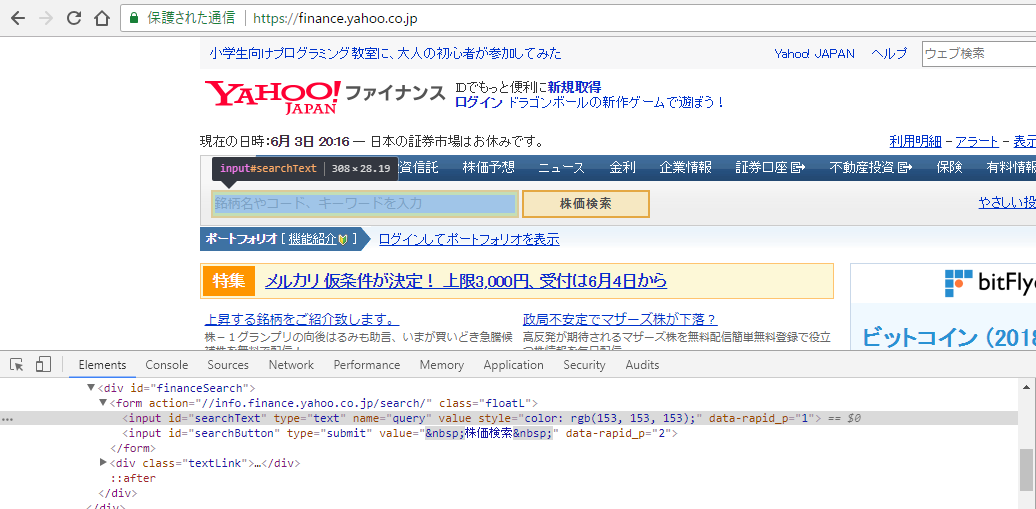Select 株価予想 in the navigation bar
This screenshot has width=1036, height=509.
tap(488, 167)
